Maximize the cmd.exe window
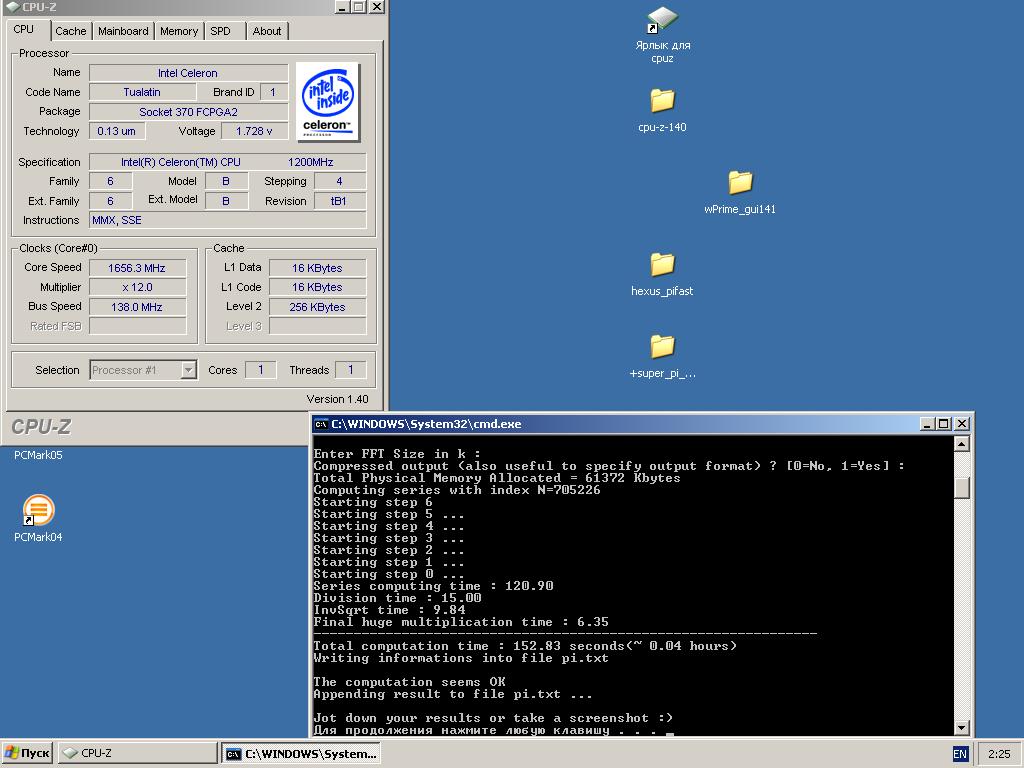Image resolution: width=1024 pixels, height=768 pixels. 944,424
